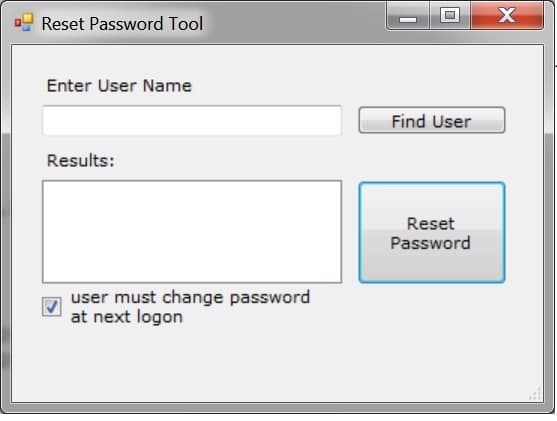
Task: Uncheck user must change password checkbox
Action: [x=52, y=307]
